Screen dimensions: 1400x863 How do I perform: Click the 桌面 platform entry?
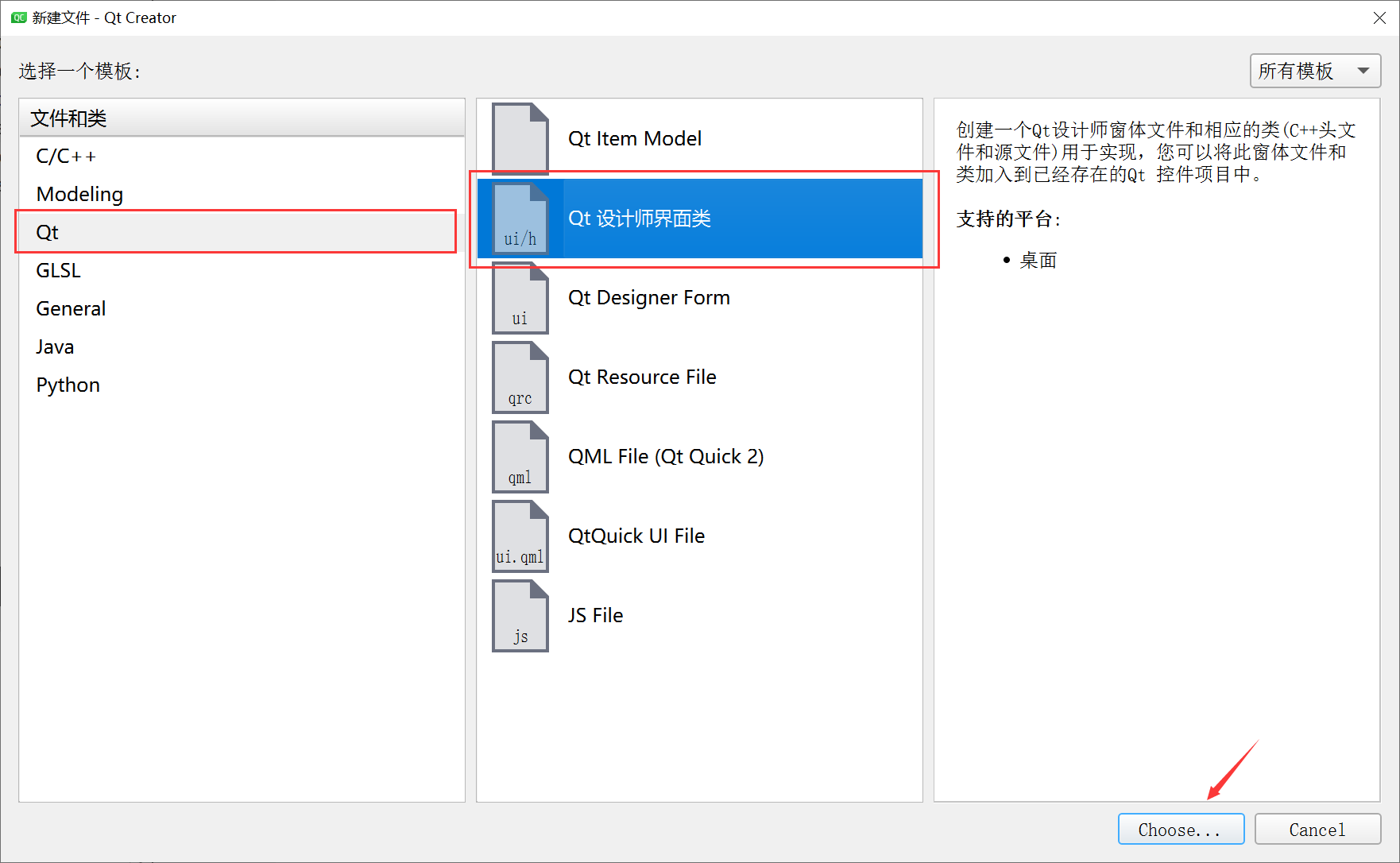click(1038, 260)
